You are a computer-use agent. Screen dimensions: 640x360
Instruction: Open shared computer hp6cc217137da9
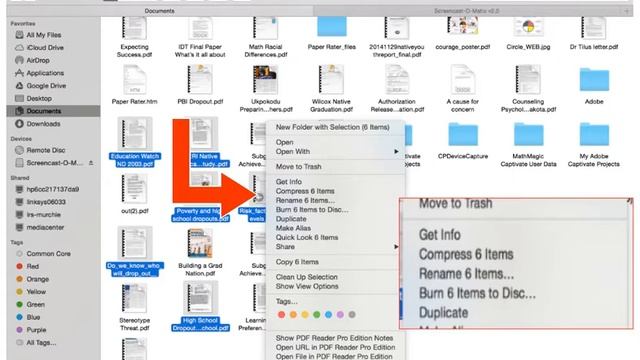coord(53,189)
